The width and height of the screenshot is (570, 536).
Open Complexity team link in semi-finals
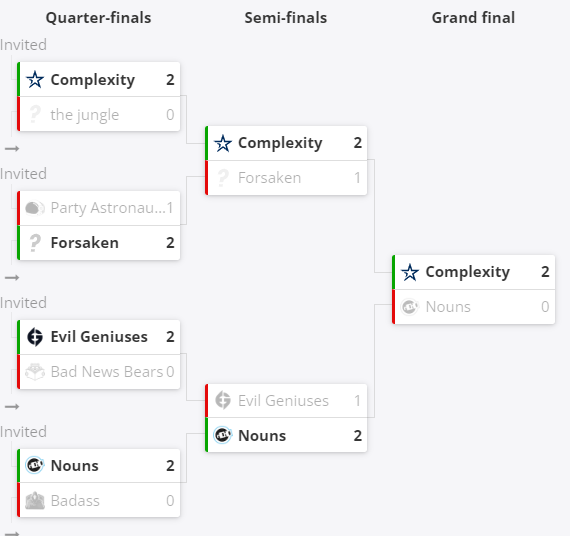(280, 143)
